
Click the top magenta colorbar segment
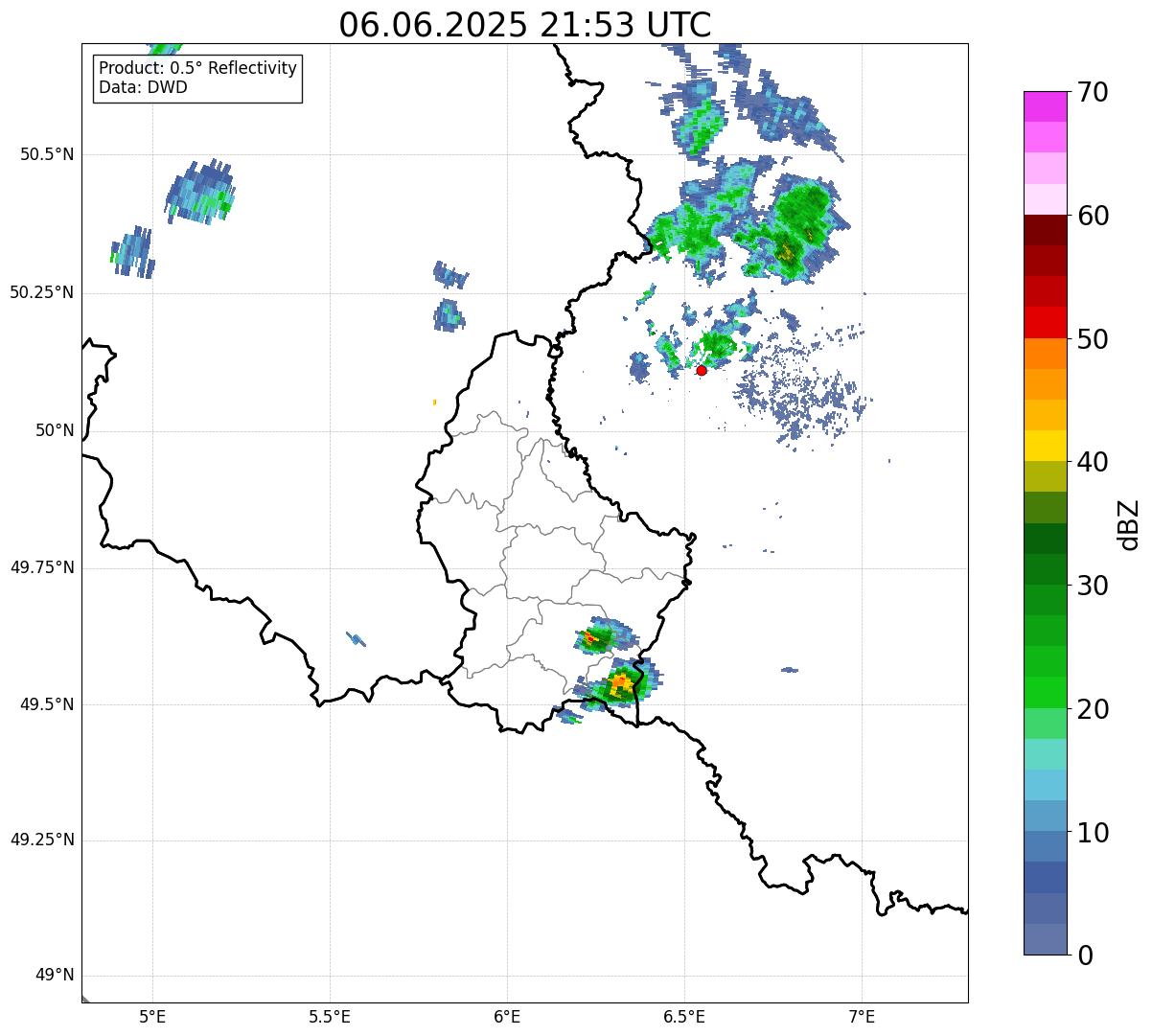(x=1045, y=106)
